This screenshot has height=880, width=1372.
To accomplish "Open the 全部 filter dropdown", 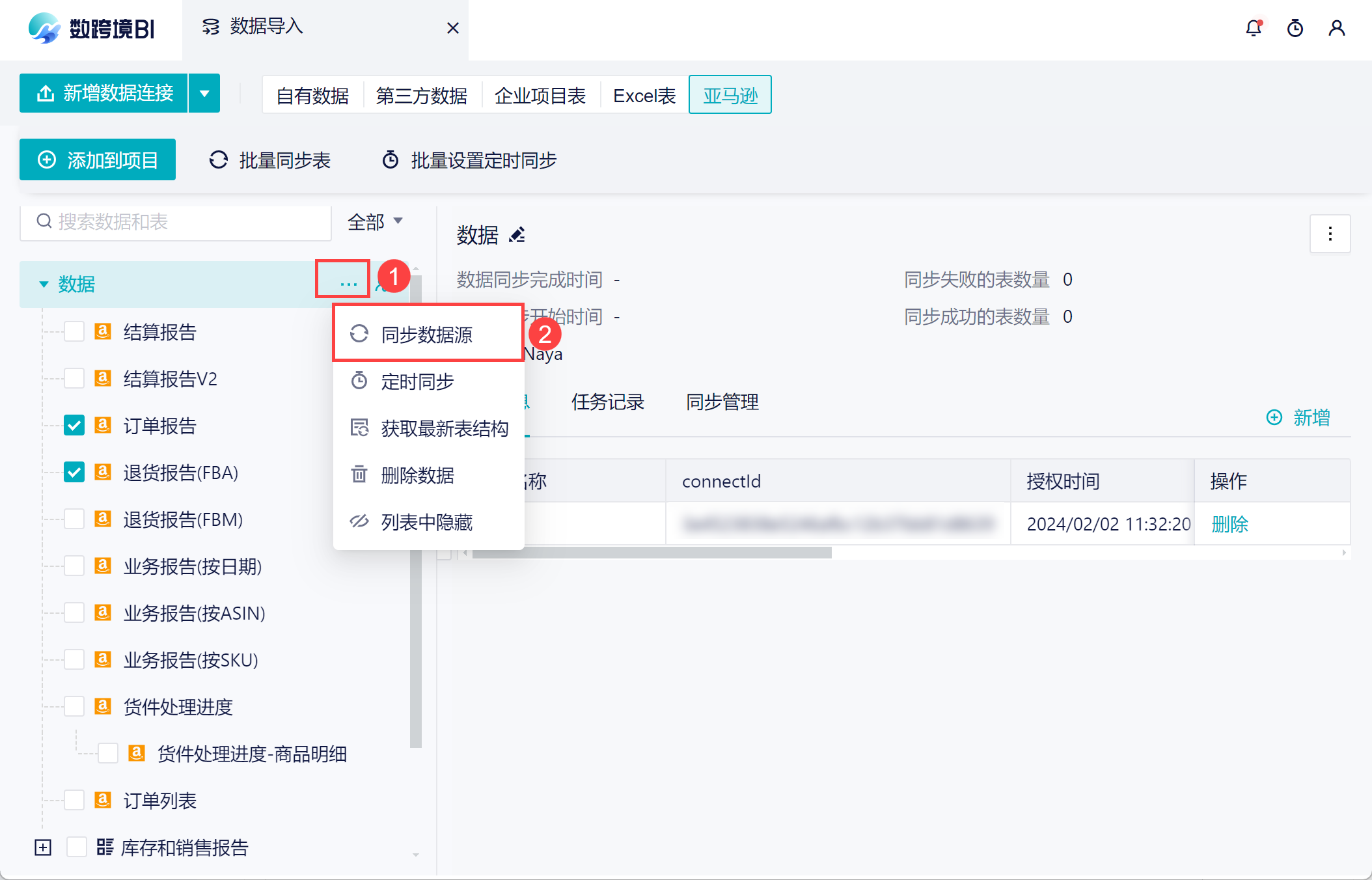I will pyautogui.click(x=375, y=222).
